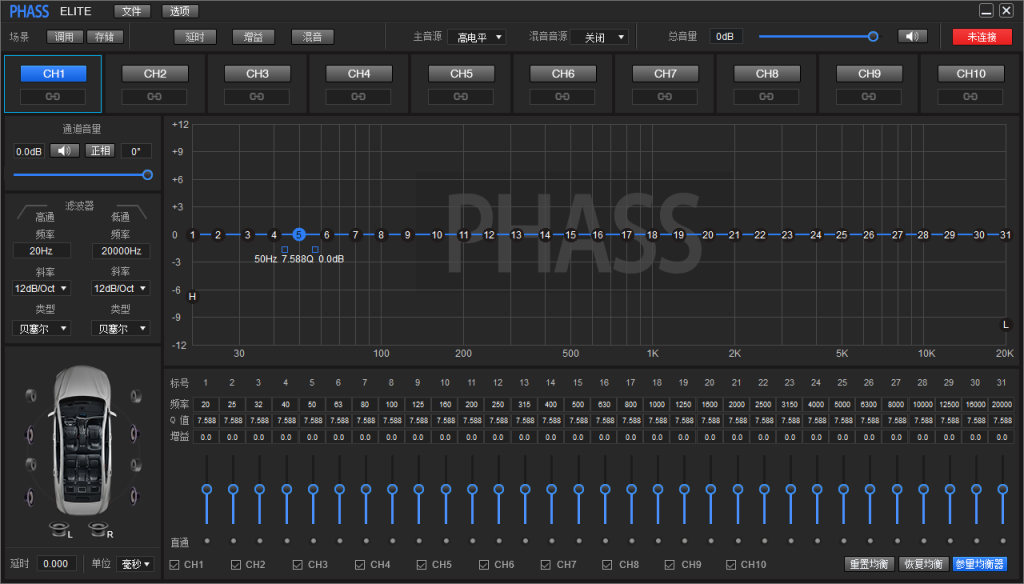The image size is (1024, 584).
Task: Select the high-pass H marker on the graph
Action: click(x=192, y=297)
